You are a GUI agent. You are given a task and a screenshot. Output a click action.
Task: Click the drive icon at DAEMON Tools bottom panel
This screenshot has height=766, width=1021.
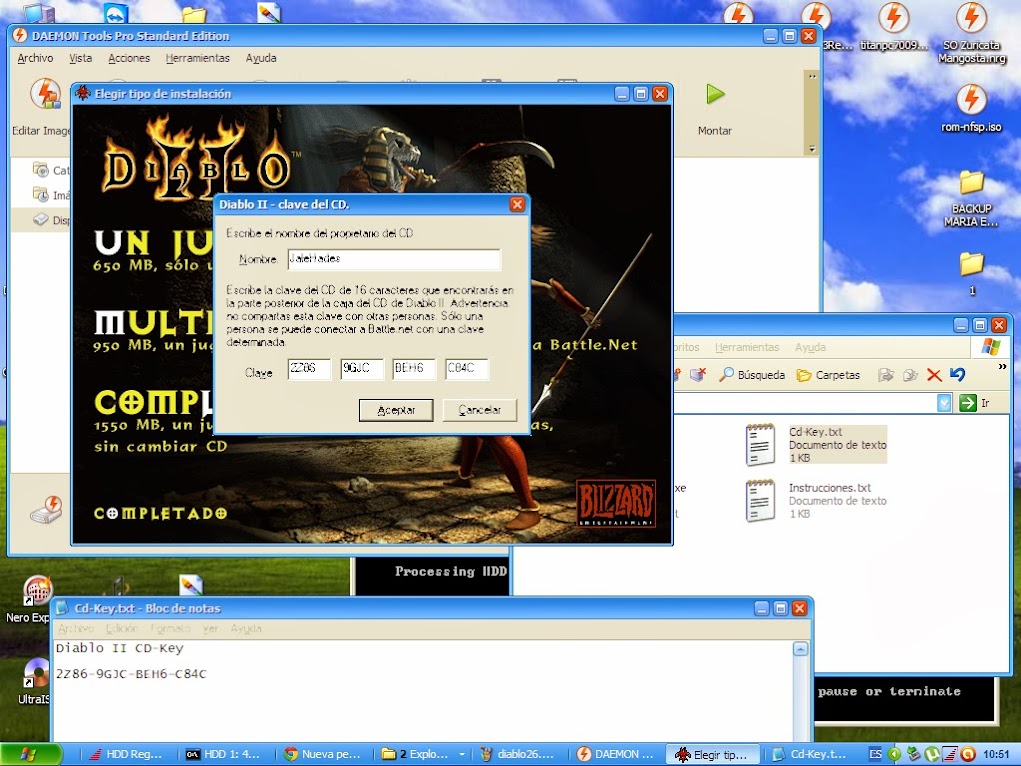tap(46, 510)
